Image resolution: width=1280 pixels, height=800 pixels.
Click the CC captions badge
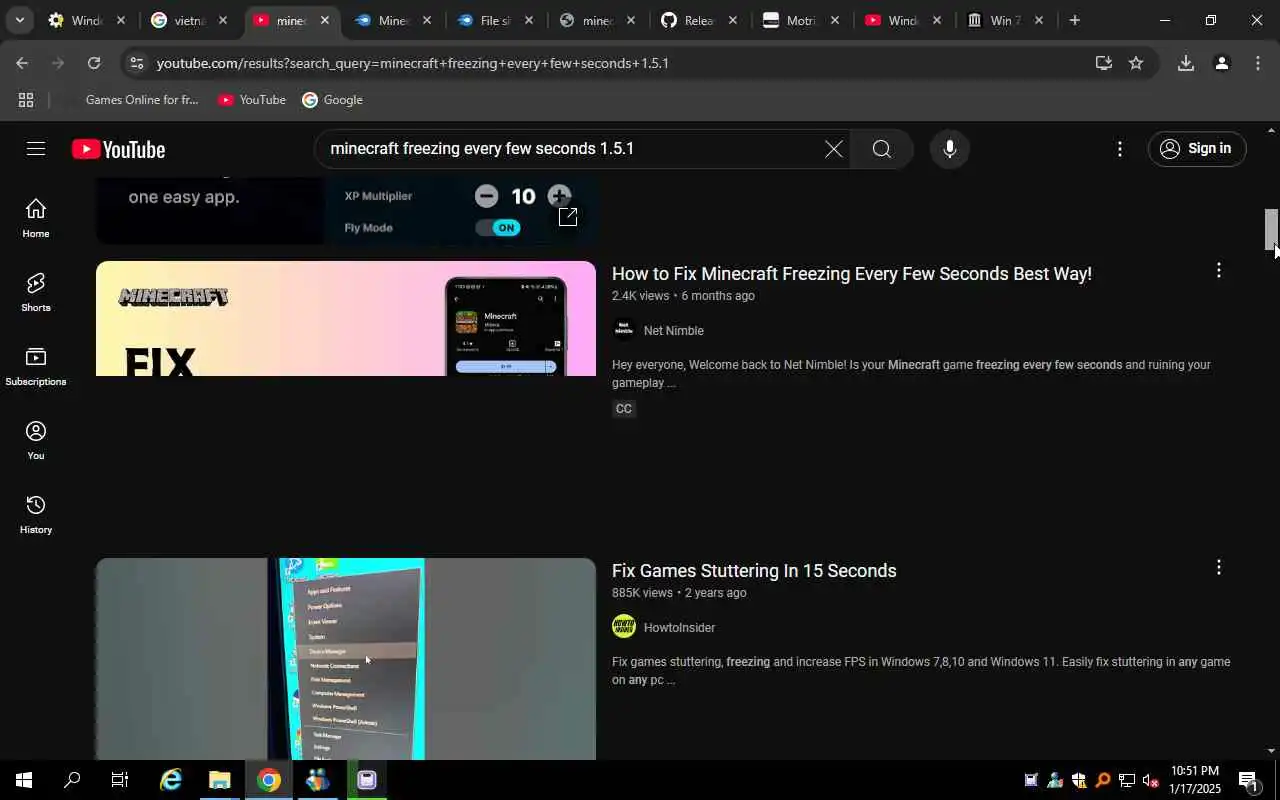[624, 409]
